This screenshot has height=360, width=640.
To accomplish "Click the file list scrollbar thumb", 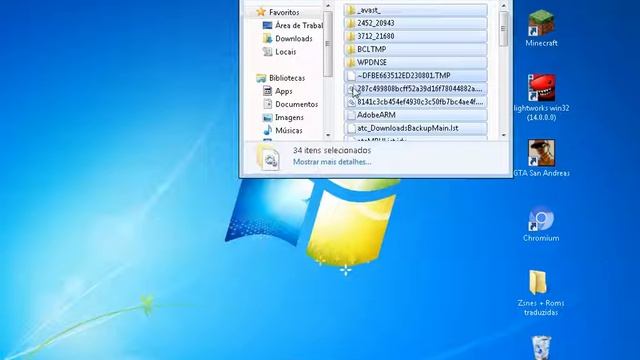I will pyautogui.click(x=504, y=29).
